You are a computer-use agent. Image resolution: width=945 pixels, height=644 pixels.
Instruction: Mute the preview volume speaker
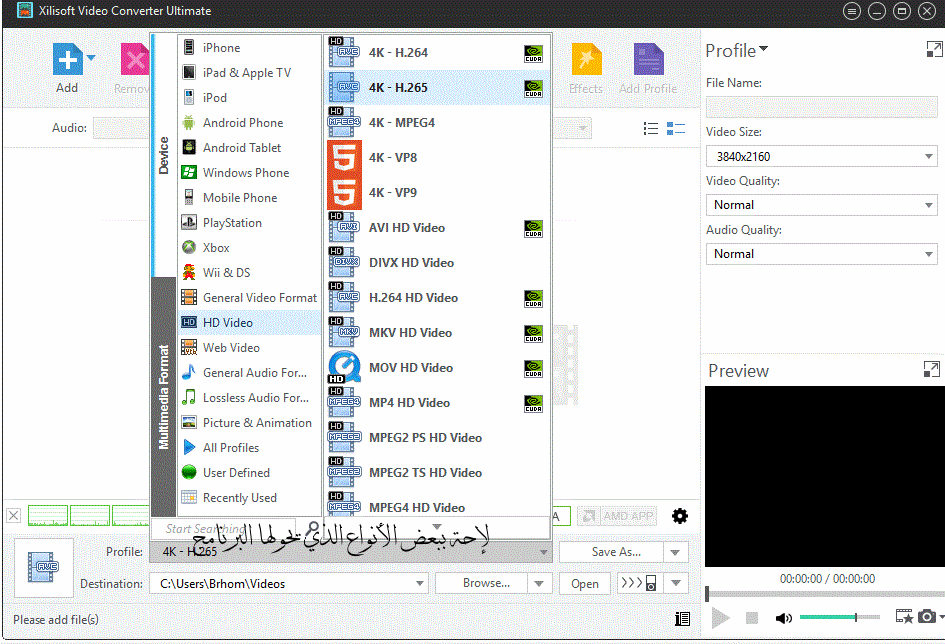[x=784, y=618]
